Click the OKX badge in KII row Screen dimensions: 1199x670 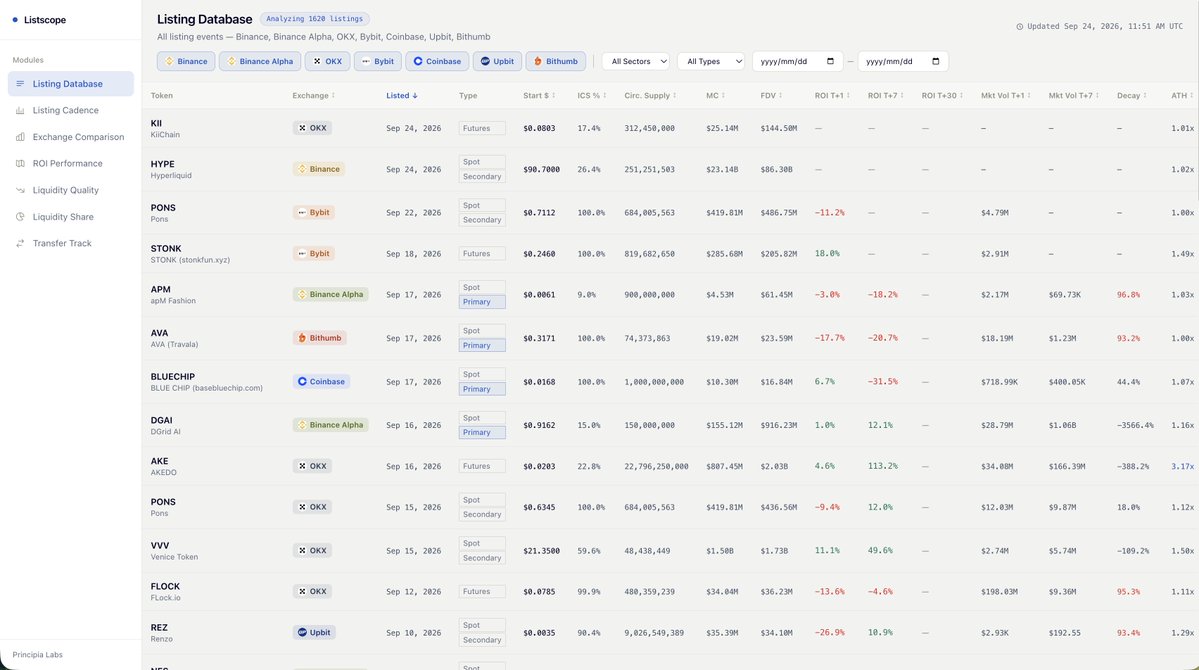[312, 128]
